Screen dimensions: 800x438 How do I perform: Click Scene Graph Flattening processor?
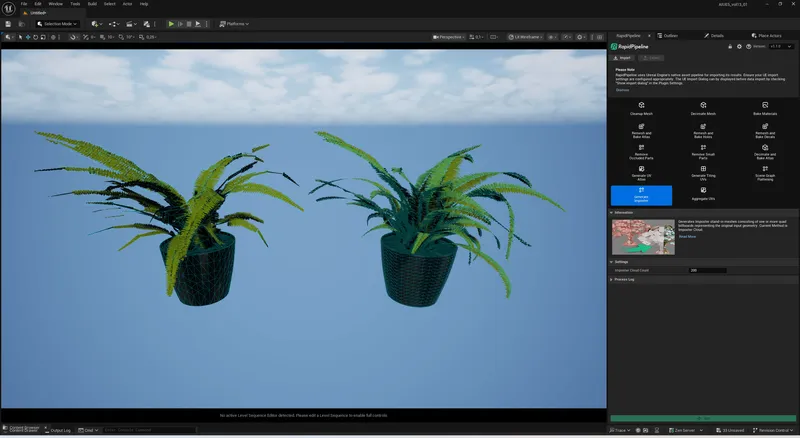pos(764,172)
